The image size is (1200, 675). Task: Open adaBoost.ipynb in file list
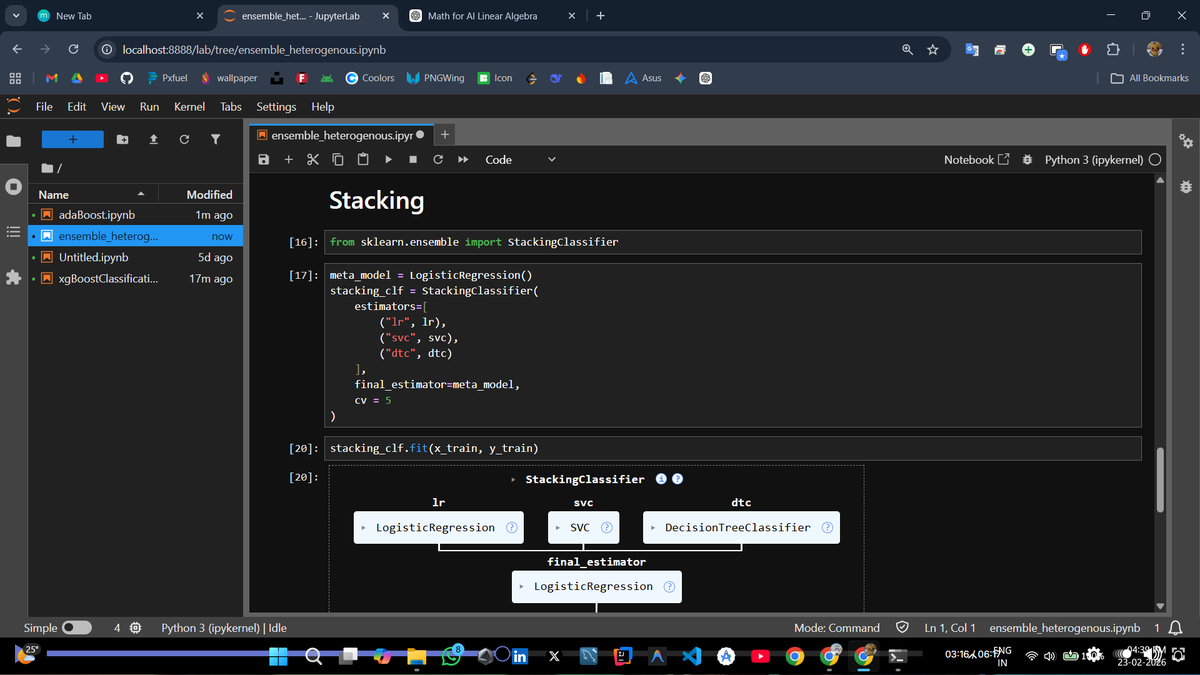click(x=136, y=215)
